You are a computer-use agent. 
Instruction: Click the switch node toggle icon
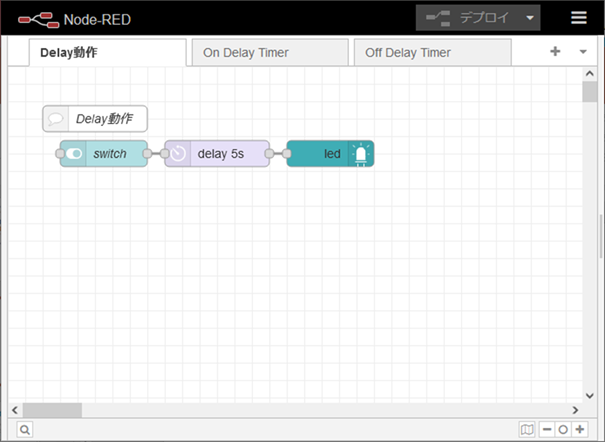[x=73, y=154]
